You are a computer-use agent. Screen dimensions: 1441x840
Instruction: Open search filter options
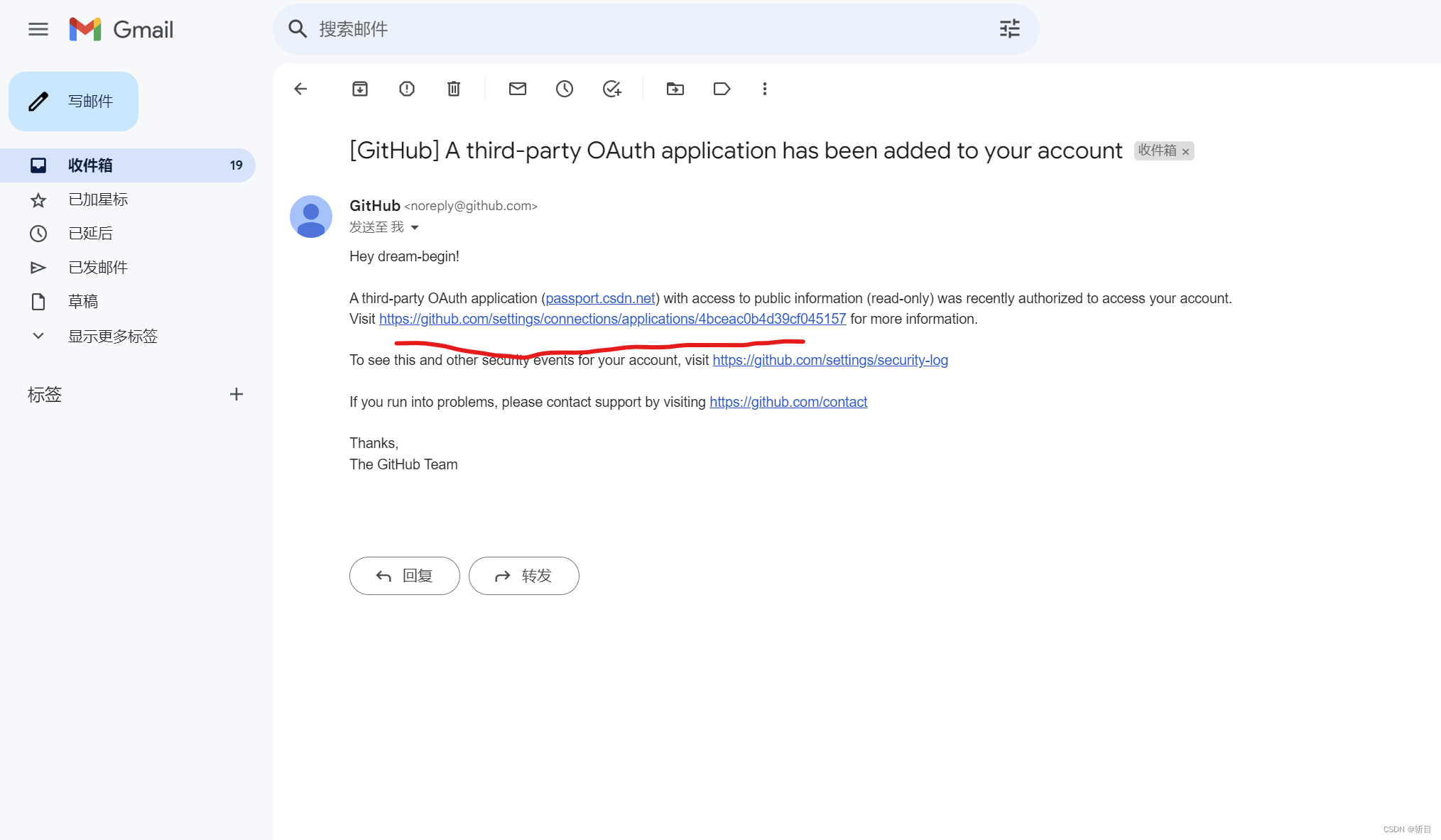pos(1008,29)
